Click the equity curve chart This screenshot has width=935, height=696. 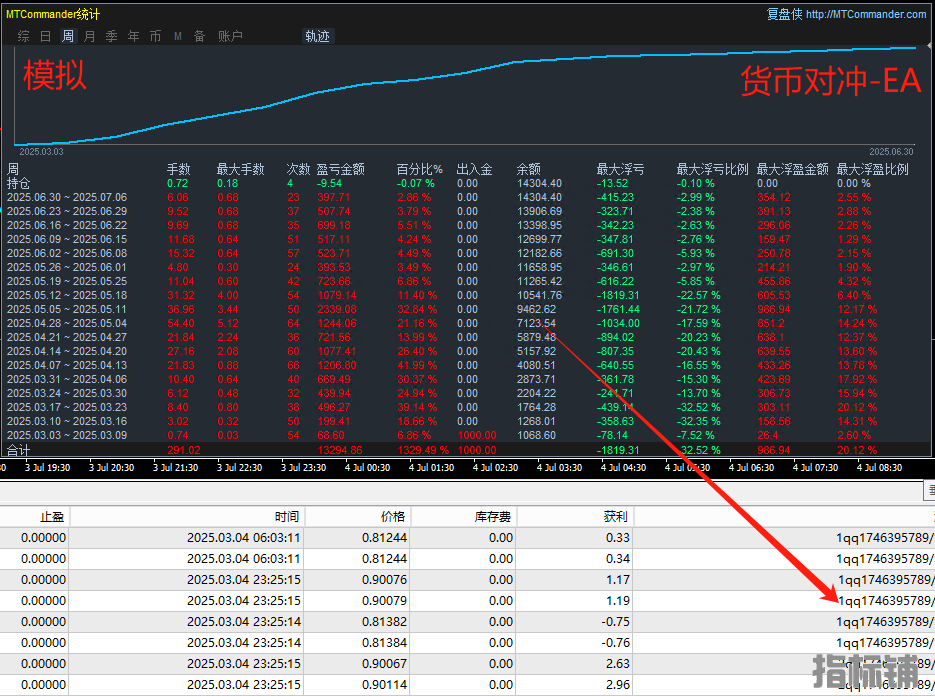465,95
